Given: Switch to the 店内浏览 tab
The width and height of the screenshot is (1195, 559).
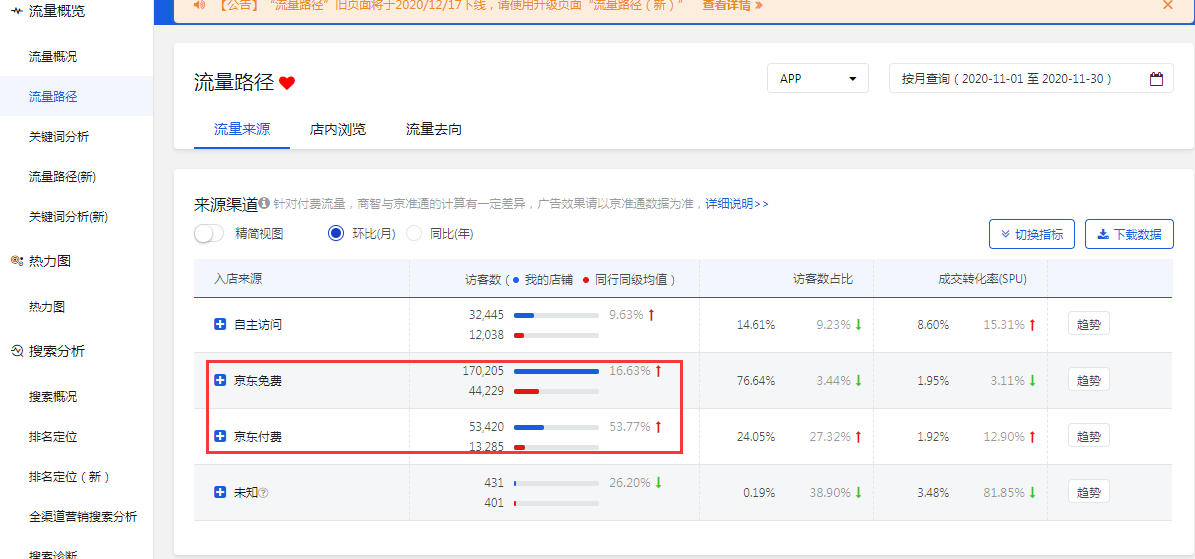Looking at the screenshot, I should [338, 129].
